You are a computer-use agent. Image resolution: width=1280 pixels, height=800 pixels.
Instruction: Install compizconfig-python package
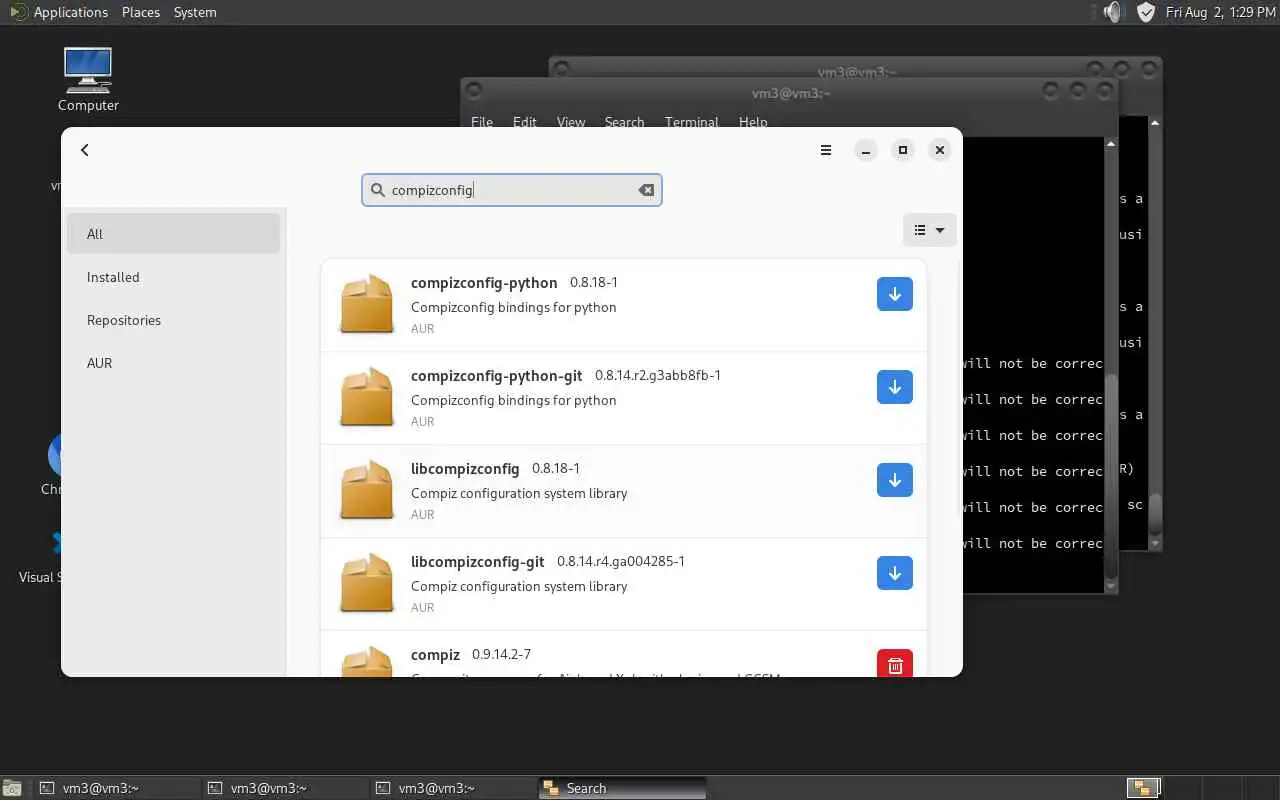(895, 294)
